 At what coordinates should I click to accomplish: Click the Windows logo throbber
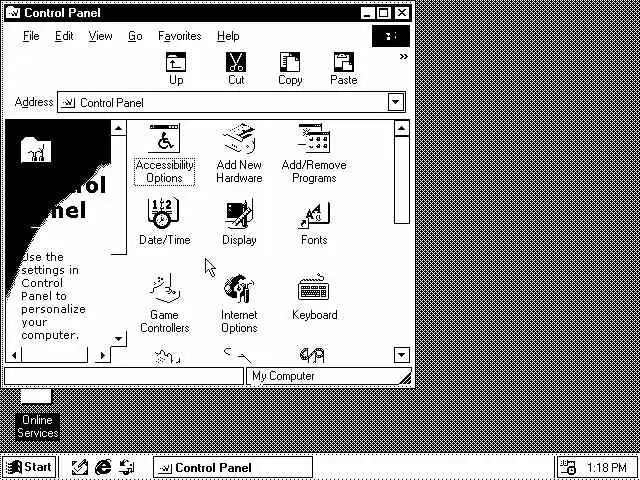[x=391, y=36]
